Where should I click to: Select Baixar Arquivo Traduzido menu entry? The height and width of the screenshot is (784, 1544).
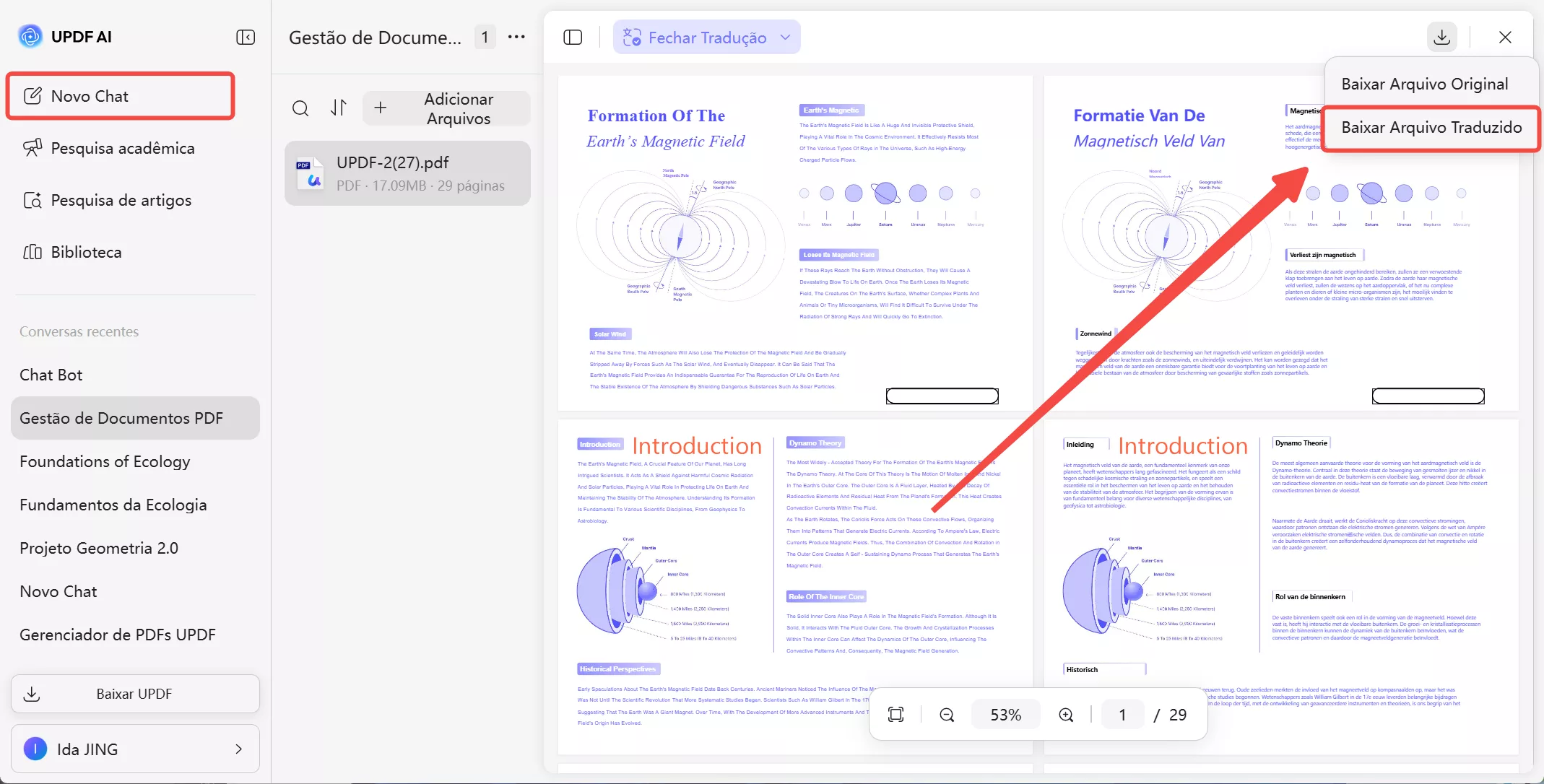click(1431, 127)
